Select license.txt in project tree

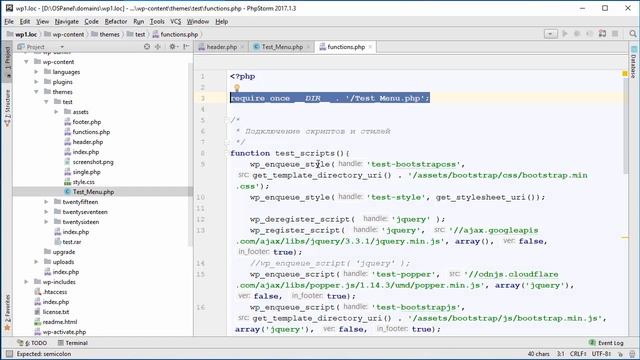pyautogui.click(x=56, y=312)
